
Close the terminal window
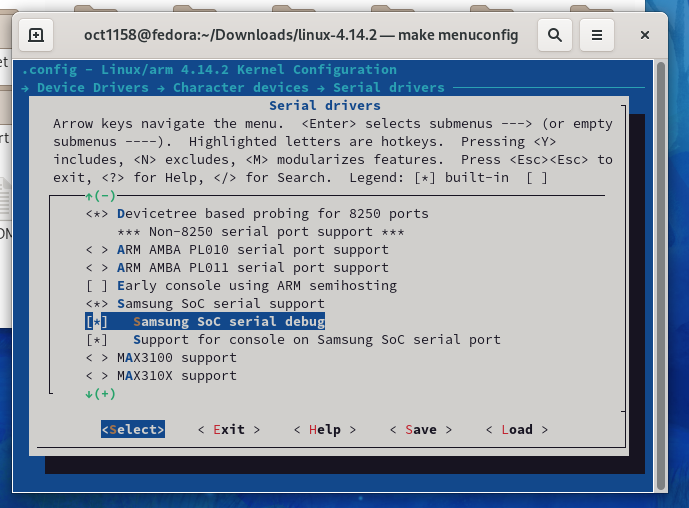click(645, 35)
